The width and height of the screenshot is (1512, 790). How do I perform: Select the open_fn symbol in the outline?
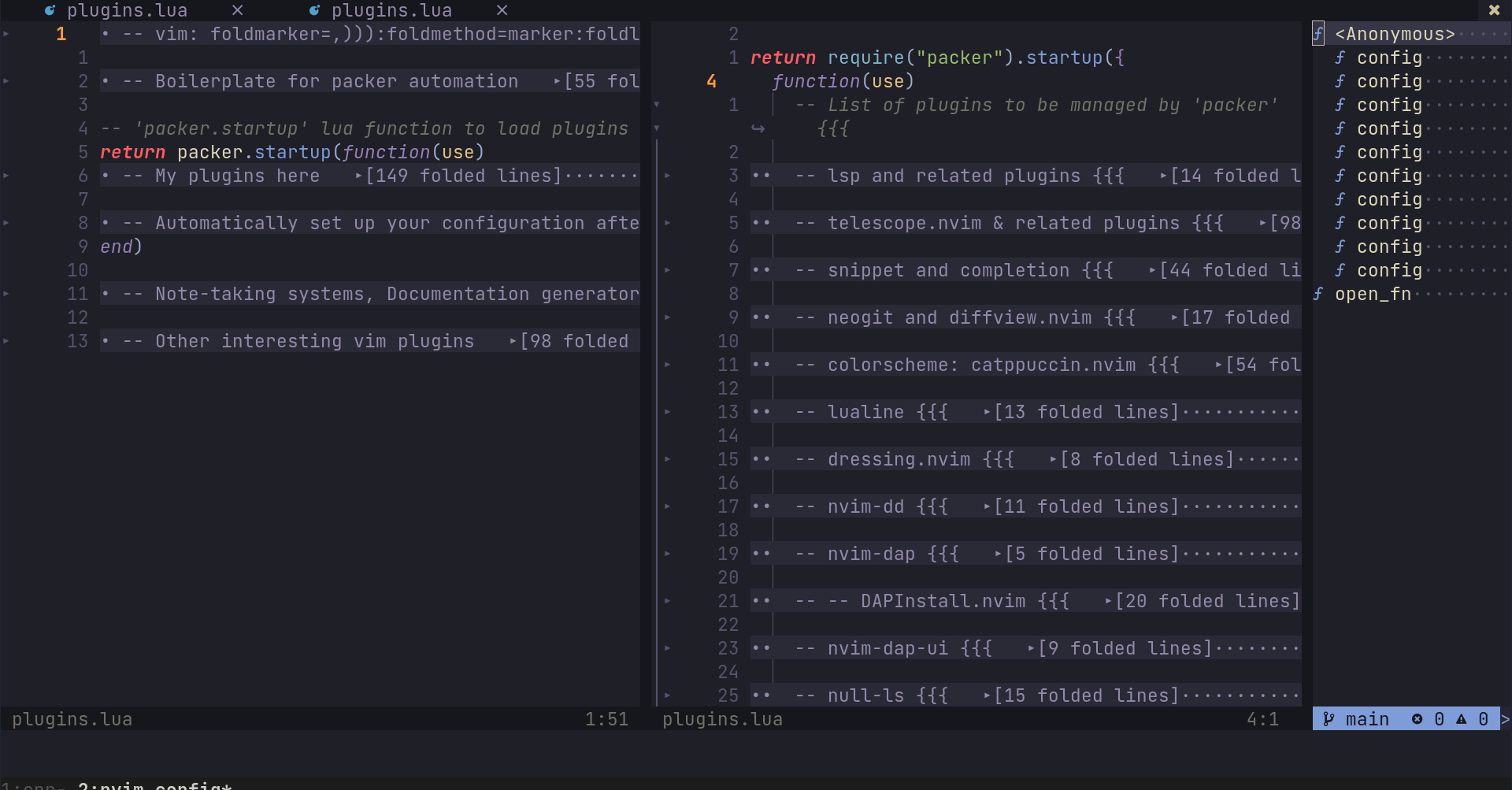1373,294
